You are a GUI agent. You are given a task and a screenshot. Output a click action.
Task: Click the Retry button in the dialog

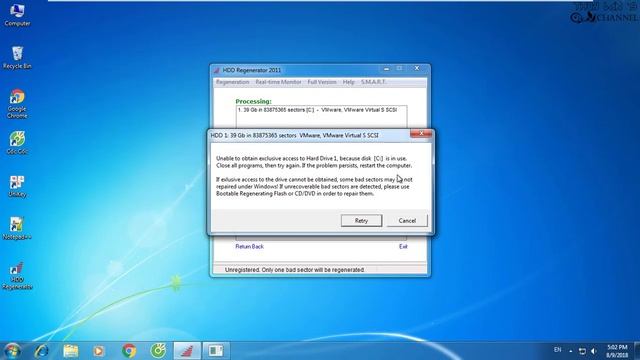361,220
